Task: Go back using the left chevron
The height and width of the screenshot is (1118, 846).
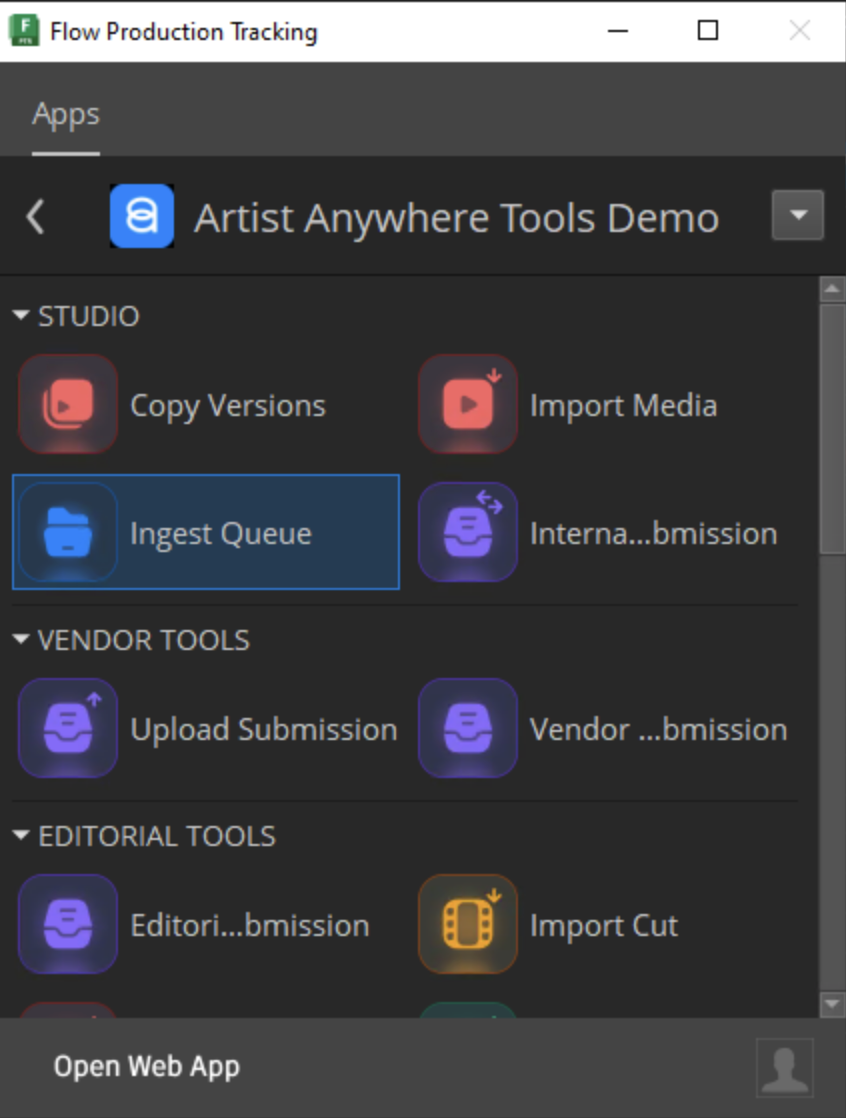Action: click(36, 216)
